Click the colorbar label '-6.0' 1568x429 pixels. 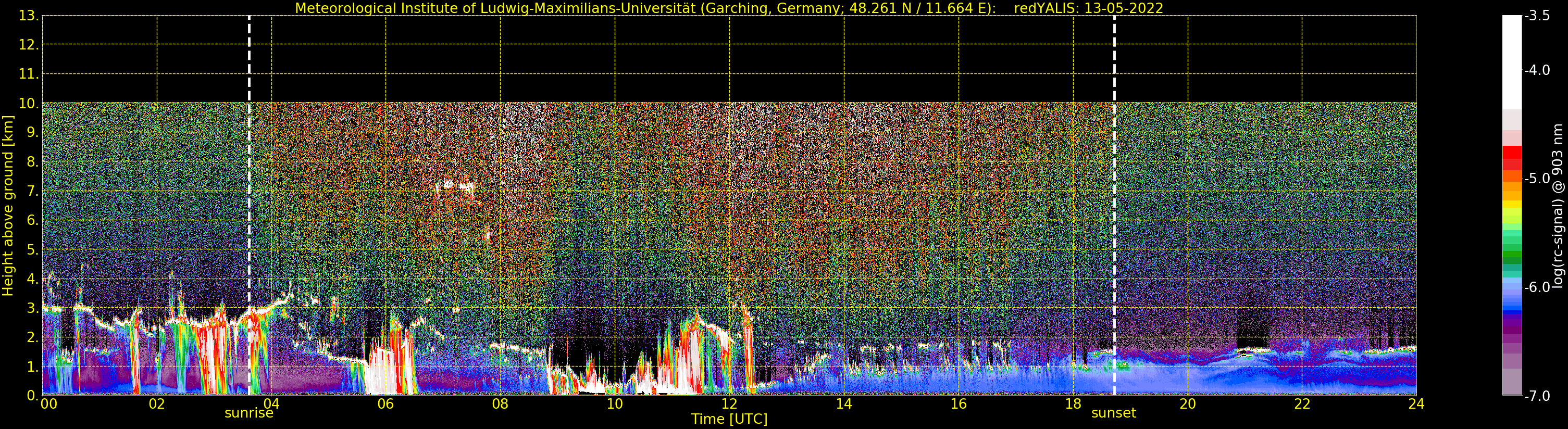coord(1537,287)
